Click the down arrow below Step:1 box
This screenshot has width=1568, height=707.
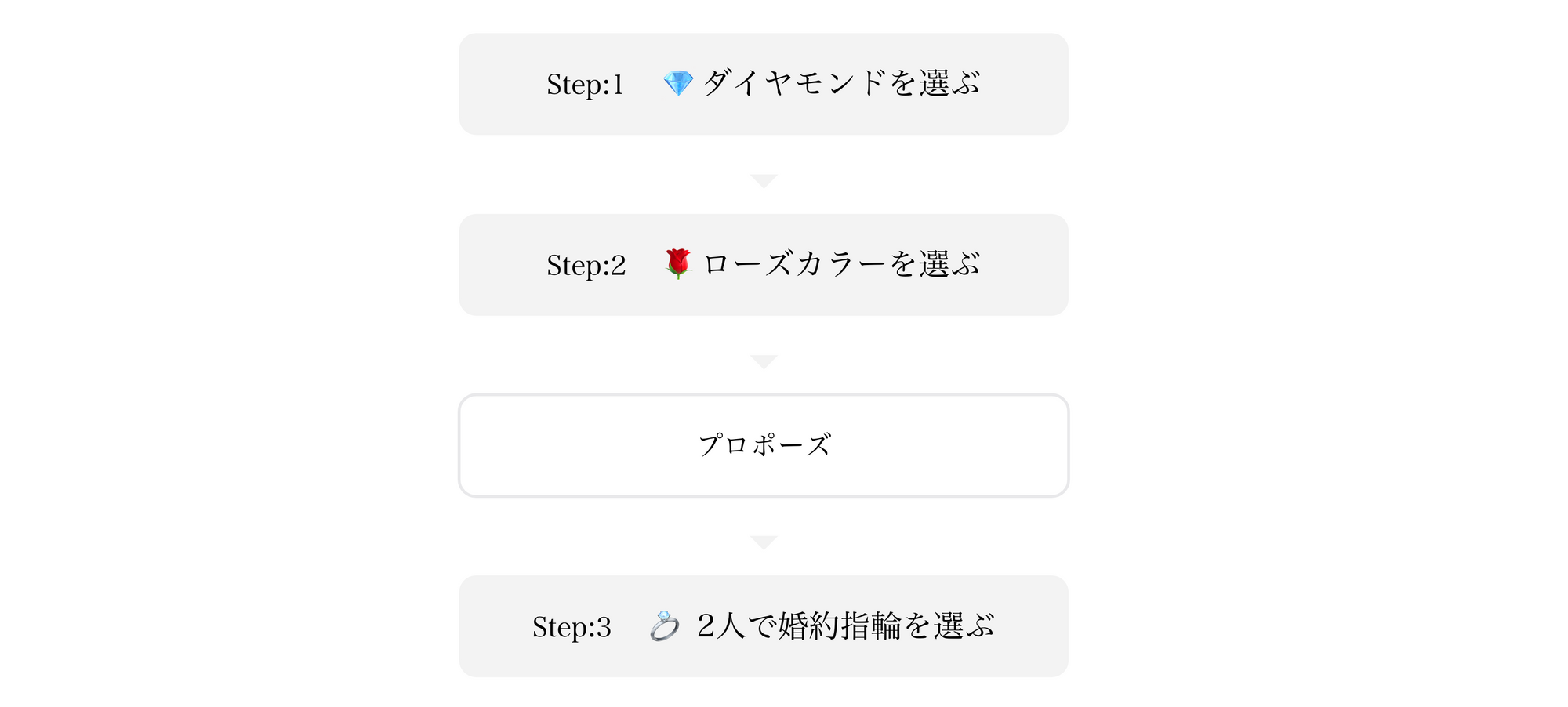tap(764, 181)
